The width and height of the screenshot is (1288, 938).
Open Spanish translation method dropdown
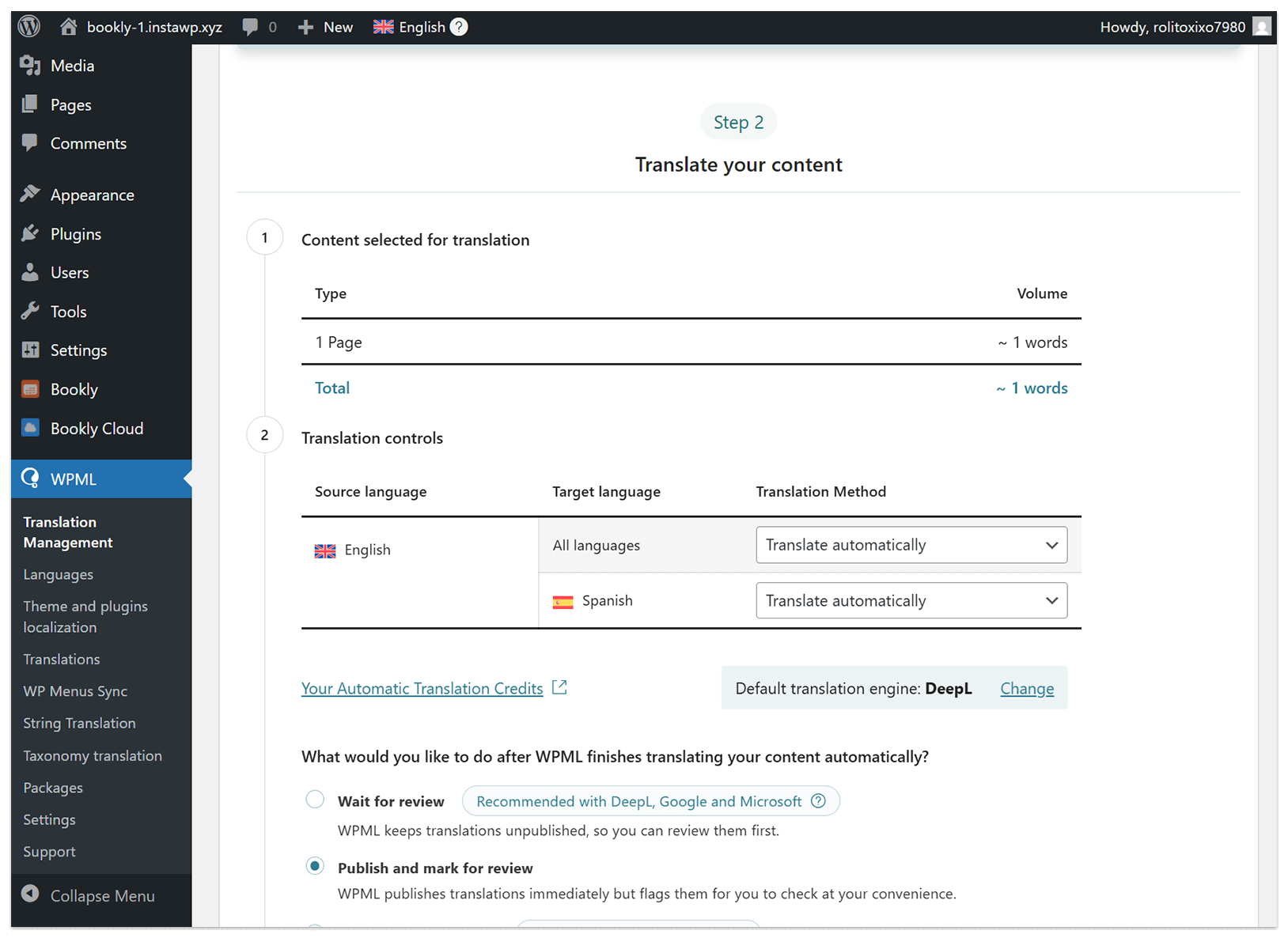[x=911, y=601]
